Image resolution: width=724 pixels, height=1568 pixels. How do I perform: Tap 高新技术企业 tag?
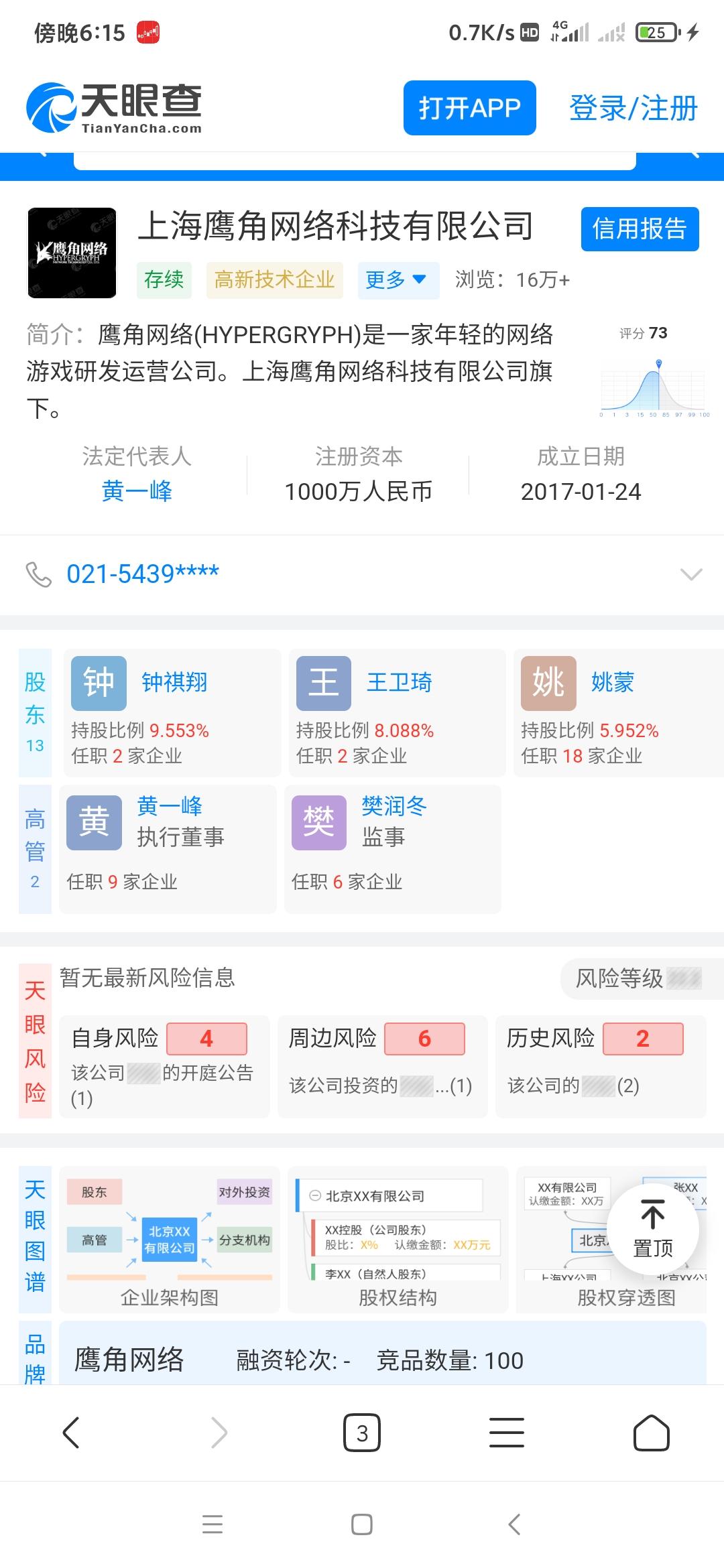274,280
